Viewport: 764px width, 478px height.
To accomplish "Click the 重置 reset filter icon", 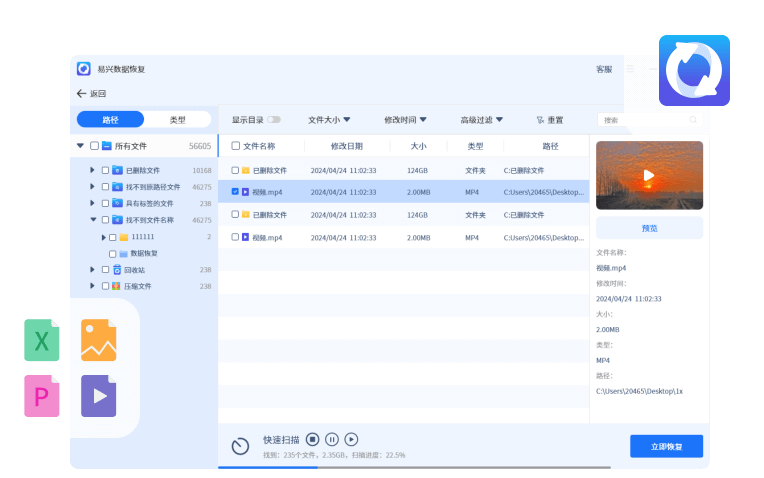I will (540, 120).
